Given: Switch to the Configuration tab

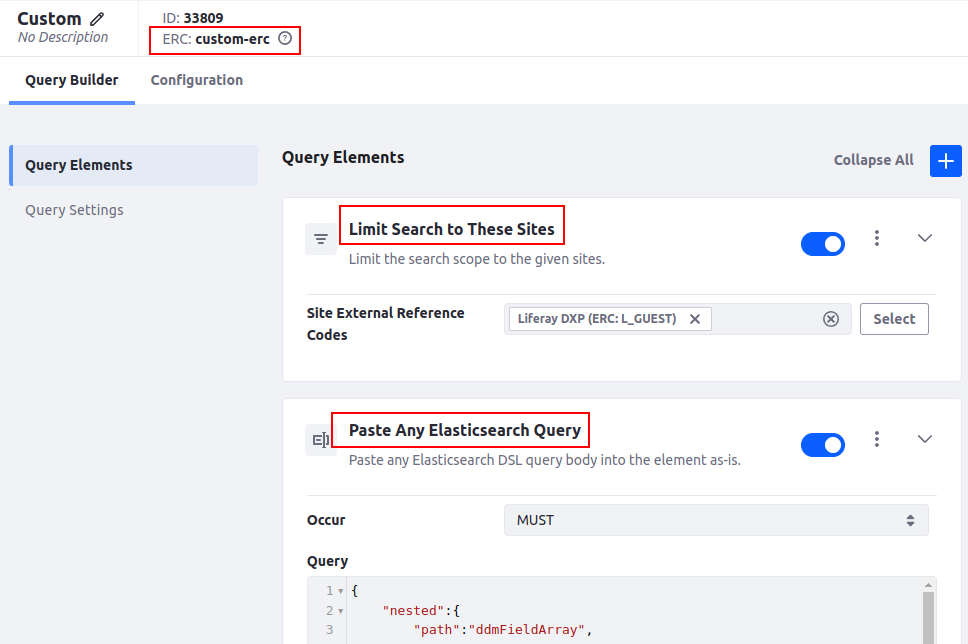Looking at the screenshot, I should (196, 80).
